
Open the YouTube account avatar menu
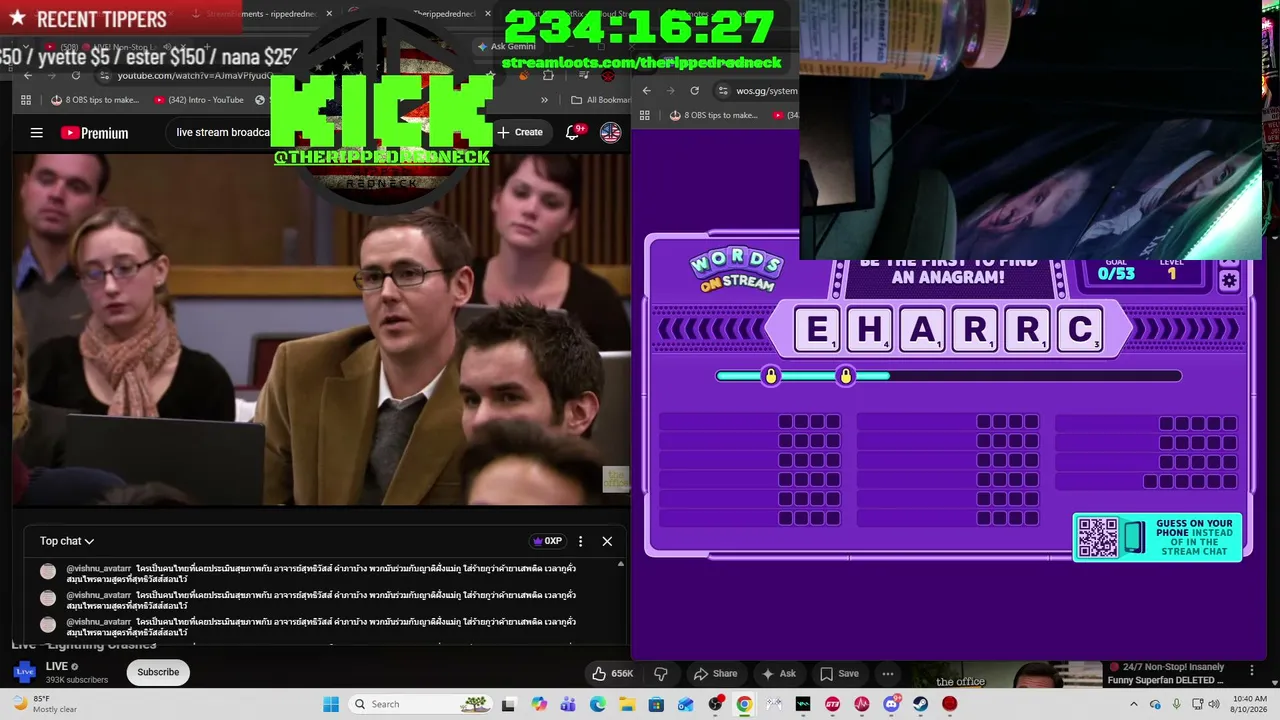click(x=610, y=132)
